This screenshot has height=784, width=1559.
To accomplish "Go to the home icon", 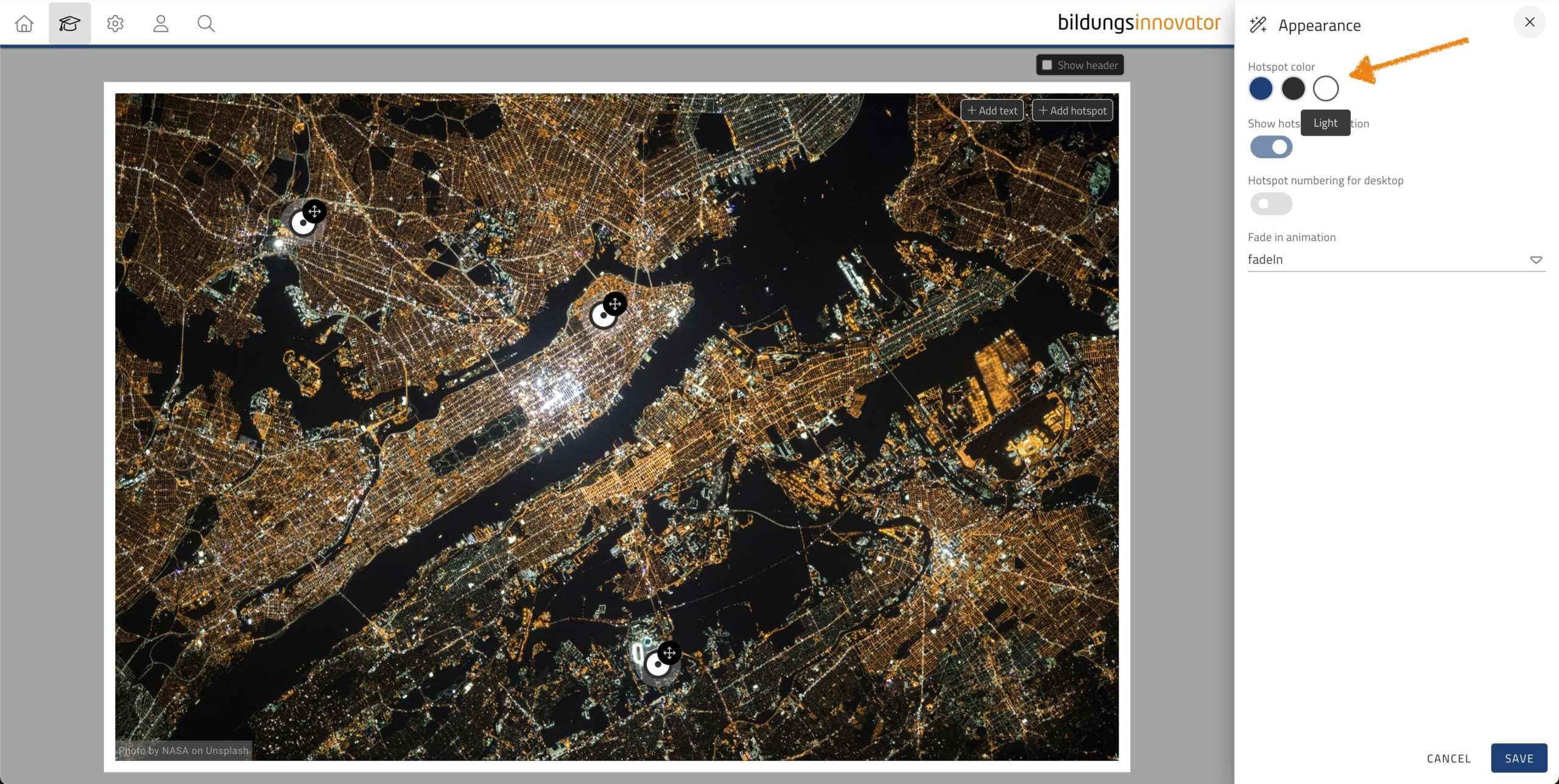I will [x=24, y=24].
